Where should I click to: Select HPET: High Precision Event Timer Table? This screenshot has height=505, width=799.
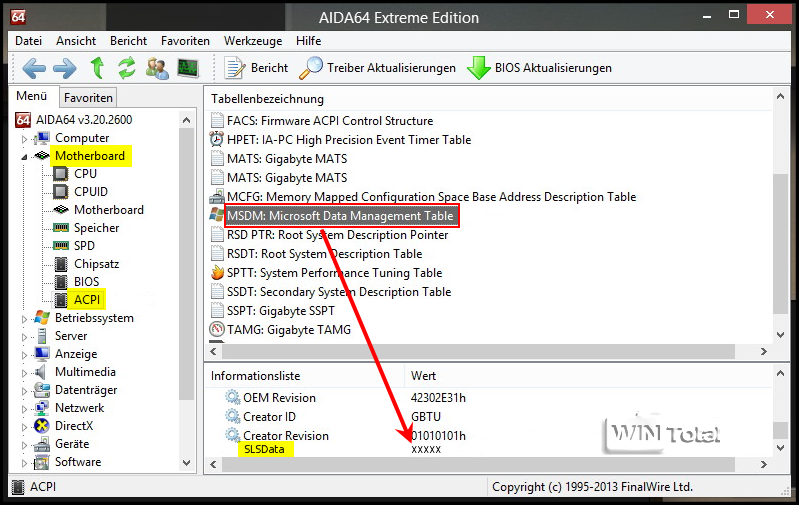point(349,140)
